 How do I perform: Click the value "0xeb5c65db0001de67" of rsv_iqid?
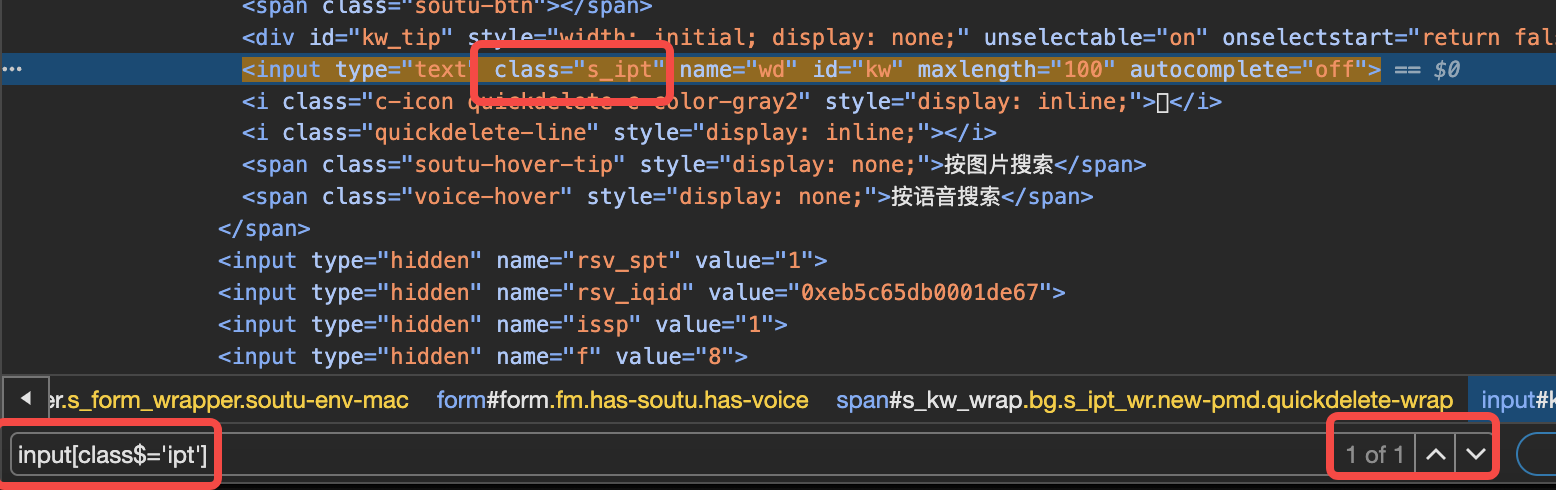tap(920, 293)
